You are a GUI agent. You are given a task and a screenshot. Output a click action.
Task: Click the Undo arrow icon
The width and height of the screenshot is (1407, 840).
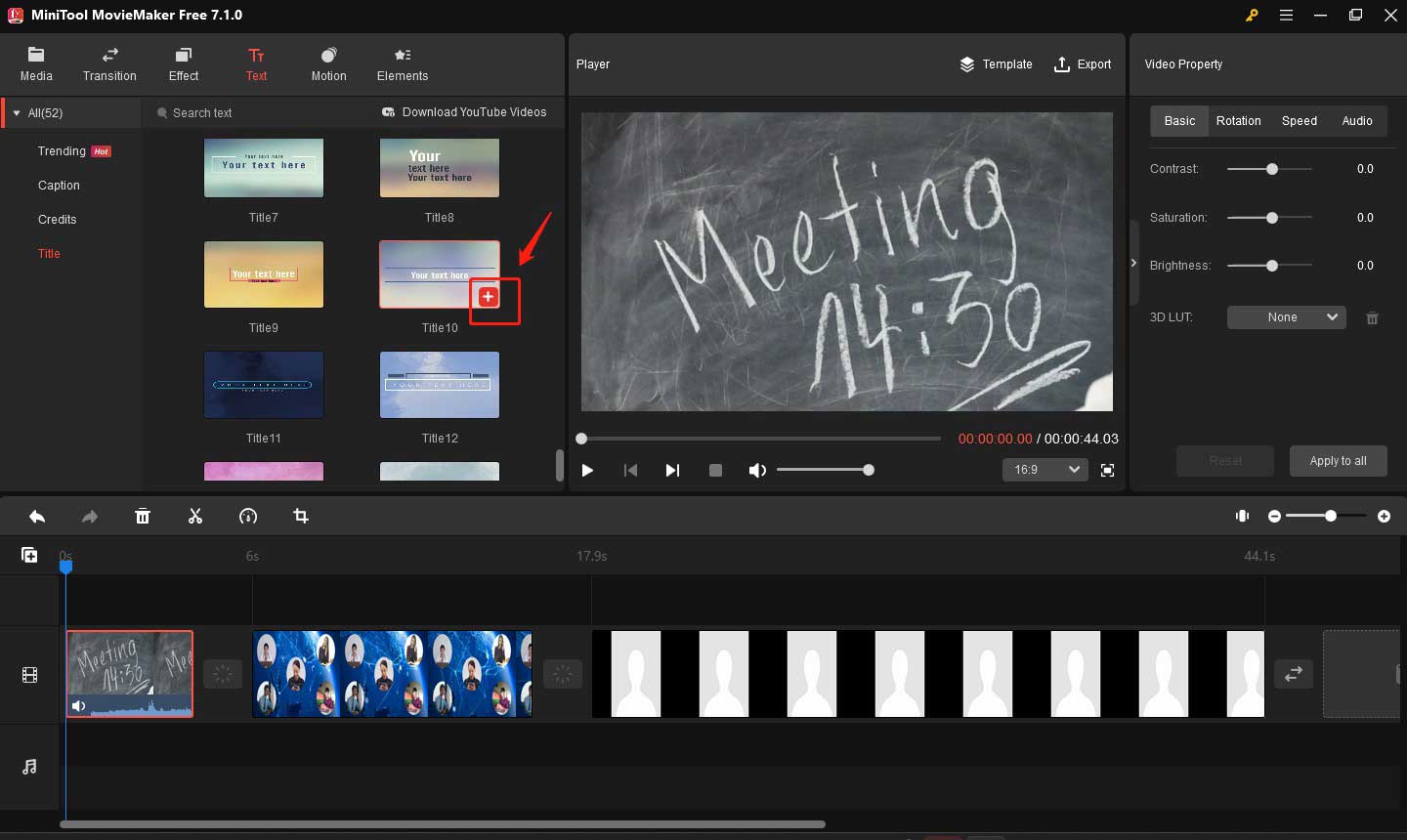pyautogui.click(x=37, y=516)
